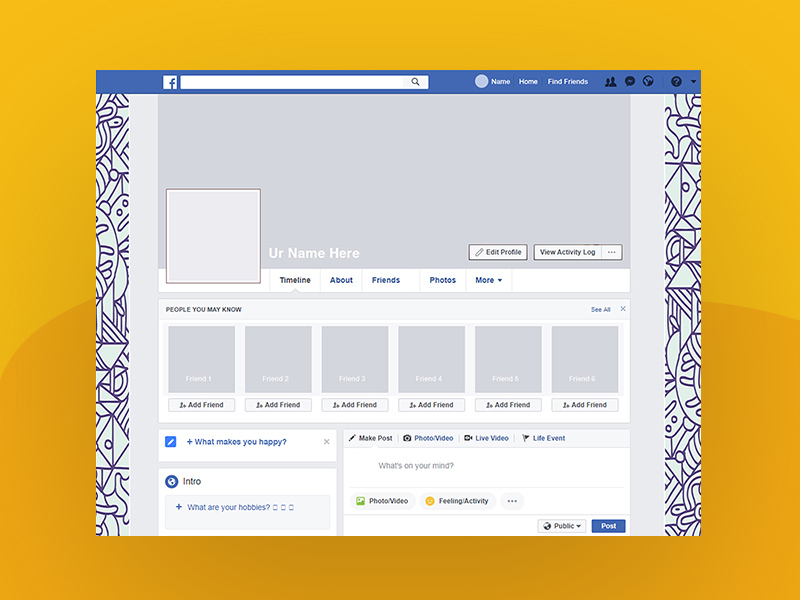
Task: Click Edit Profile
Action: pyautogui.click(x=497, y=252)
